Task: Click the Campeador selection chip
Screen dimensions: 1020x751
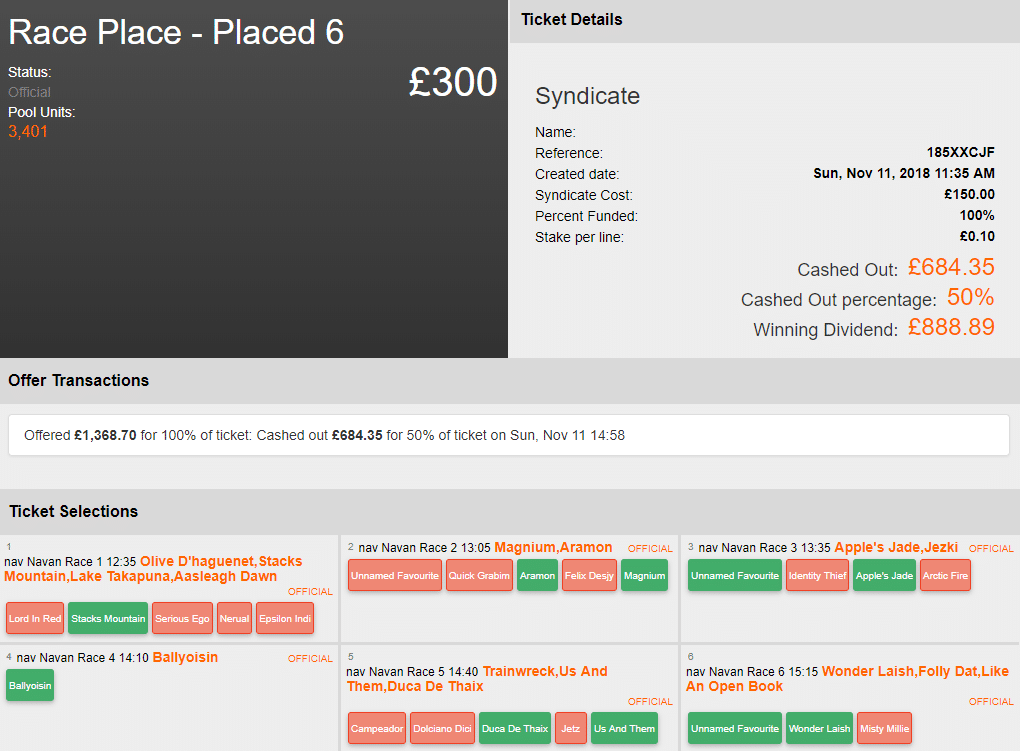Action: click(x=378, y=729)
